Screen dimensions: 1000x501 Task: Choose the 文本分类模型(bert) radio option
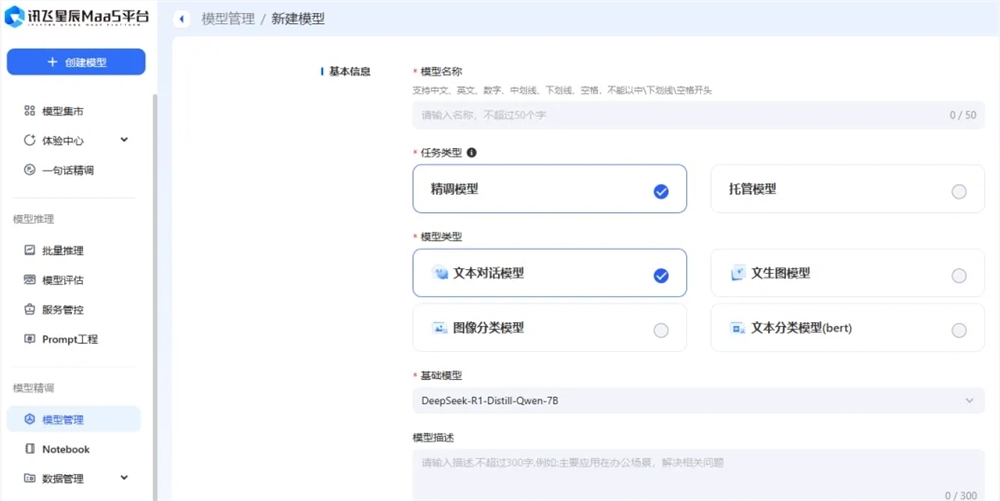point(958,330)
